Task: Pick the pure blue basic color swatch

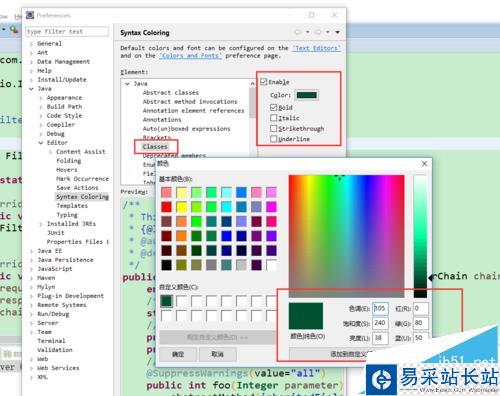Action: [226, 236]
